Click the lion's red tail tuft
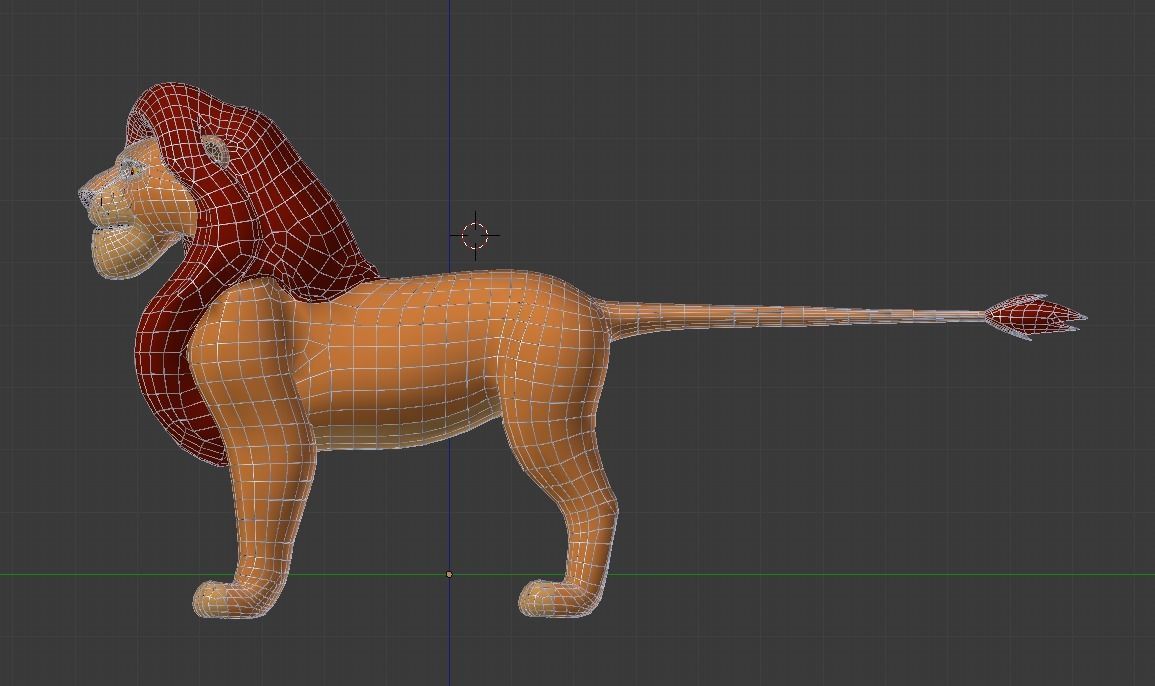The height and width of the screenshot is (686, 1155). pos(1035,317)
